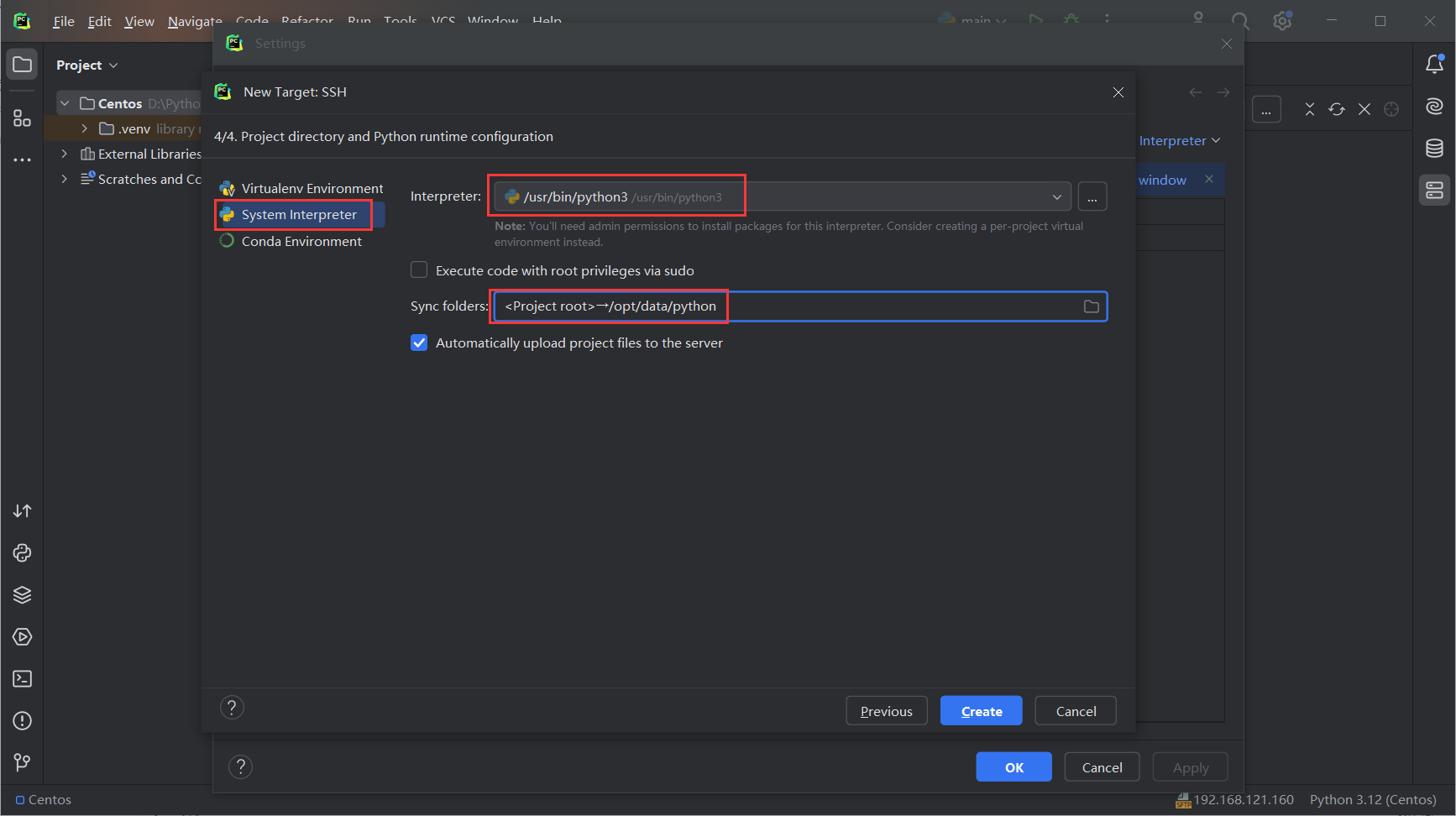The image size is (1456, 816).
Task: Open the Python Packages layers icon
Action: [x=23, y=594]
